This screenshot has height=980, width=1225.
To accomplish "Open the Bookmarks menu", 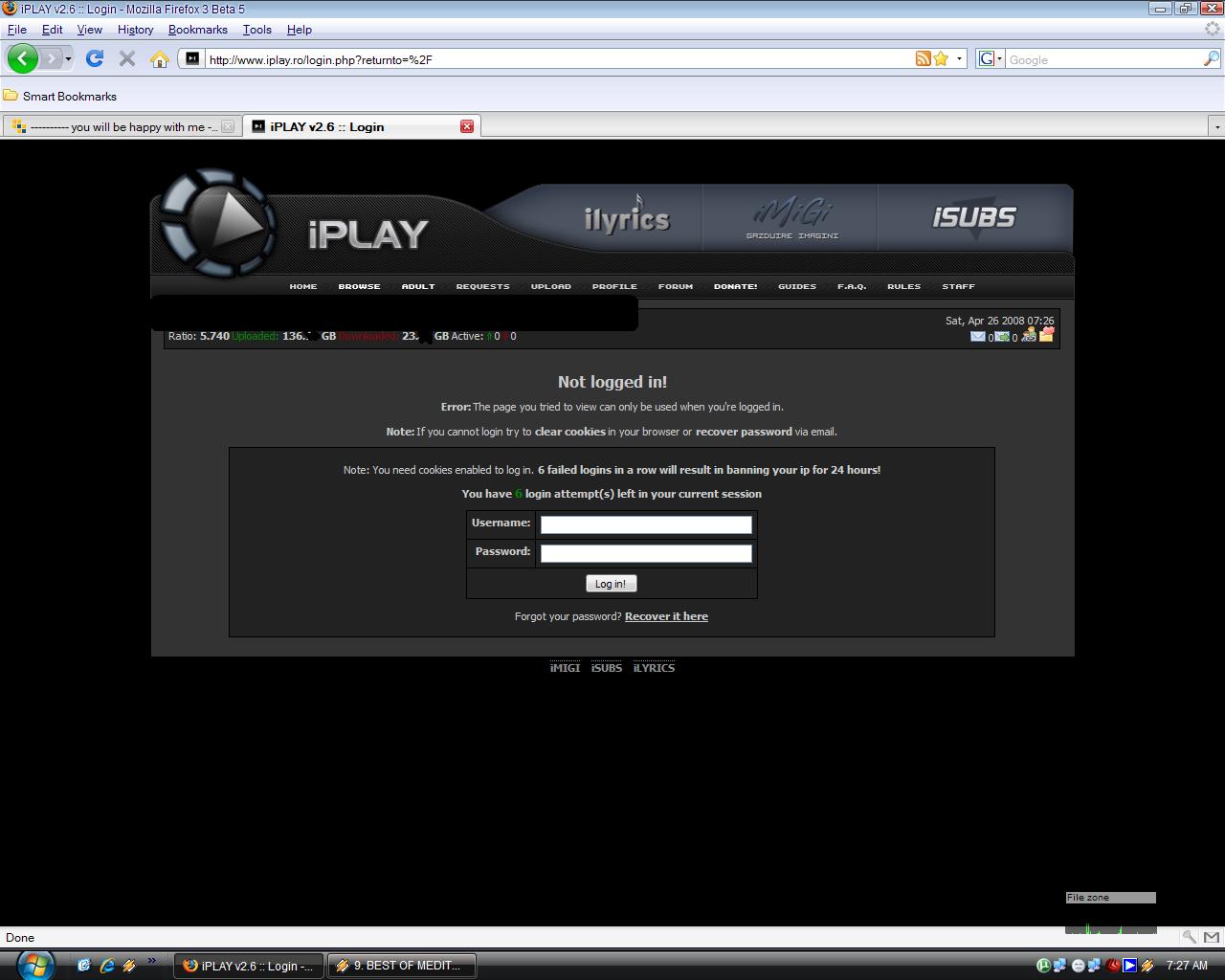I will point(198,30).
